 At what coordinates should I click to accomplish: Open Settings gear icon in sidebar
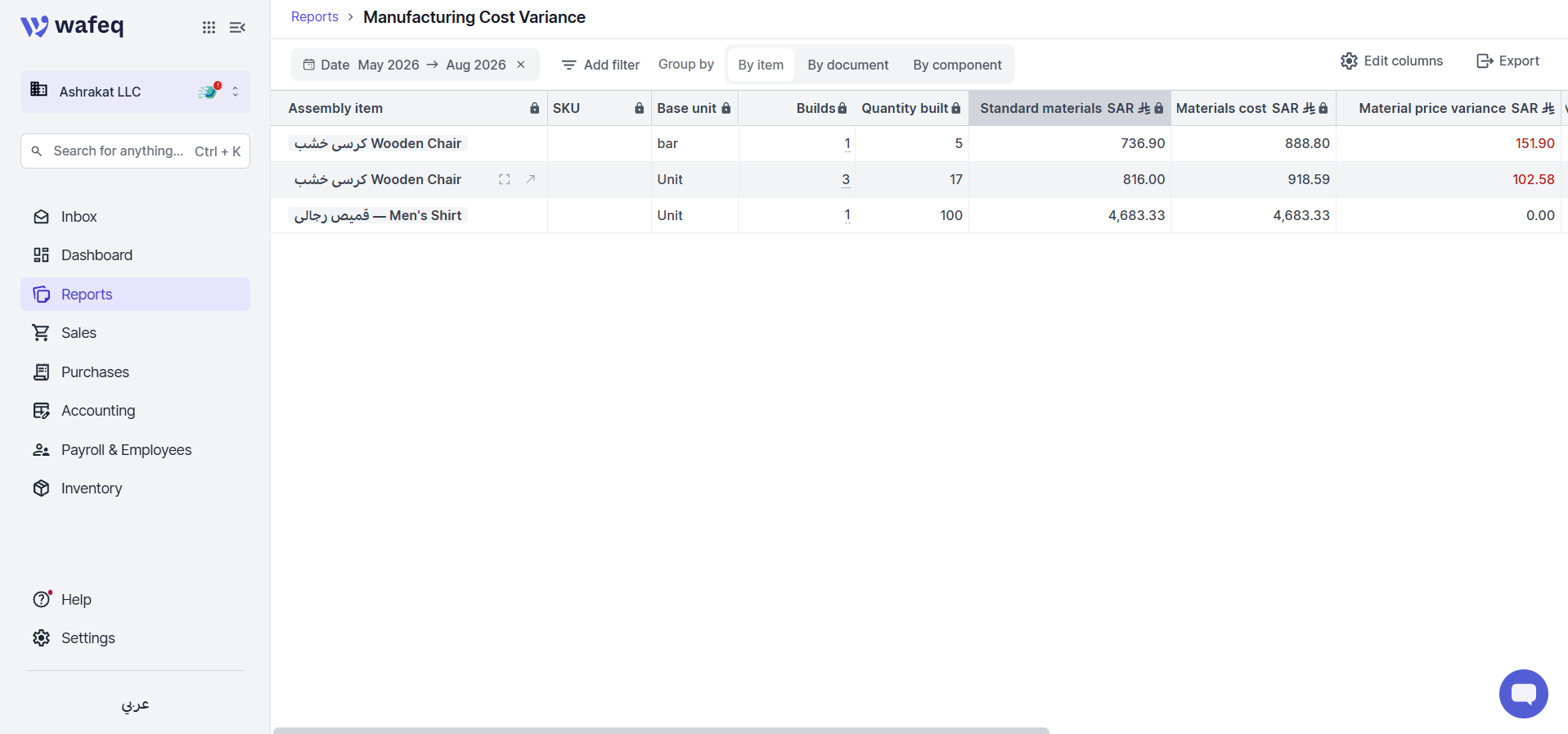pyautogui.click(x=42, y=638)
